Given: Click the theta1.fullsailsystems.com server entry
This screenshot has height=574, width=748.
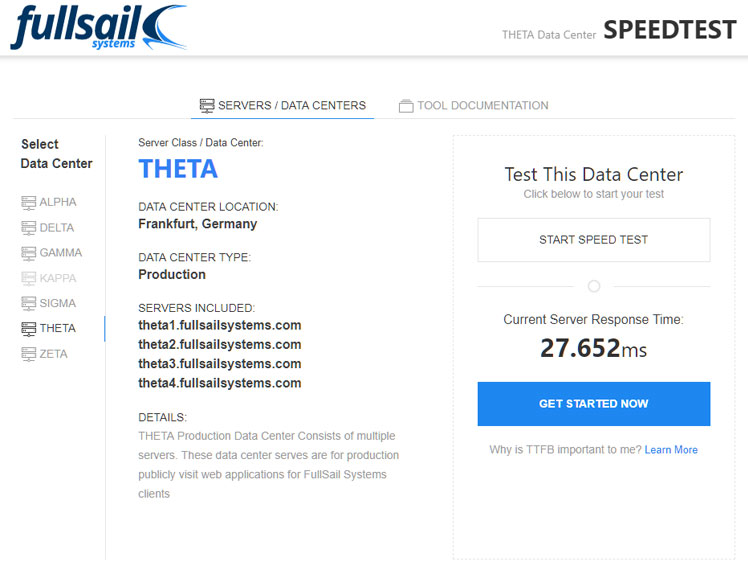Looking at the screenshot, I should pos(219,325).
